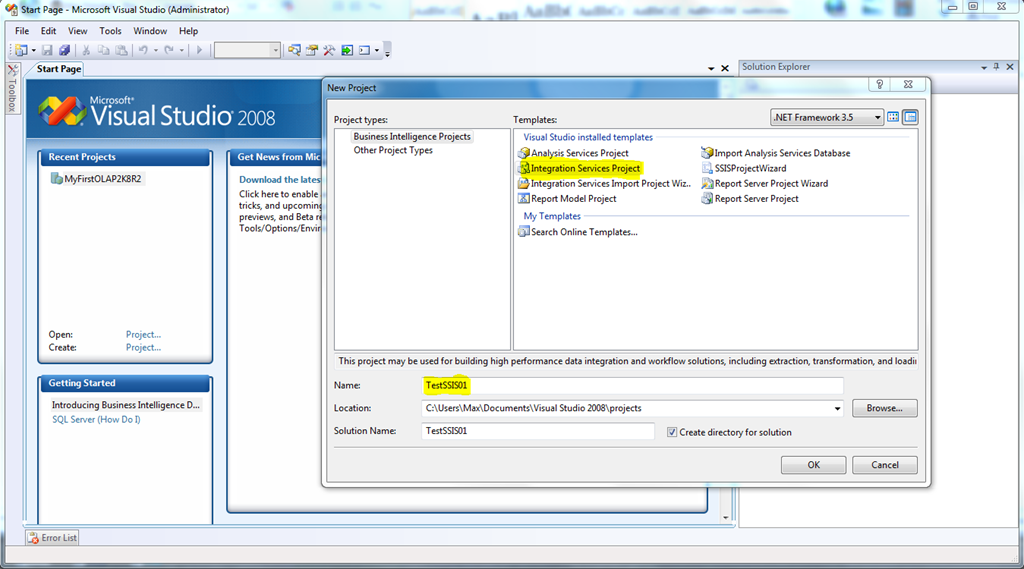1024x569 pixels.
Task: Click the Browse... button
Action: [885, 408]
